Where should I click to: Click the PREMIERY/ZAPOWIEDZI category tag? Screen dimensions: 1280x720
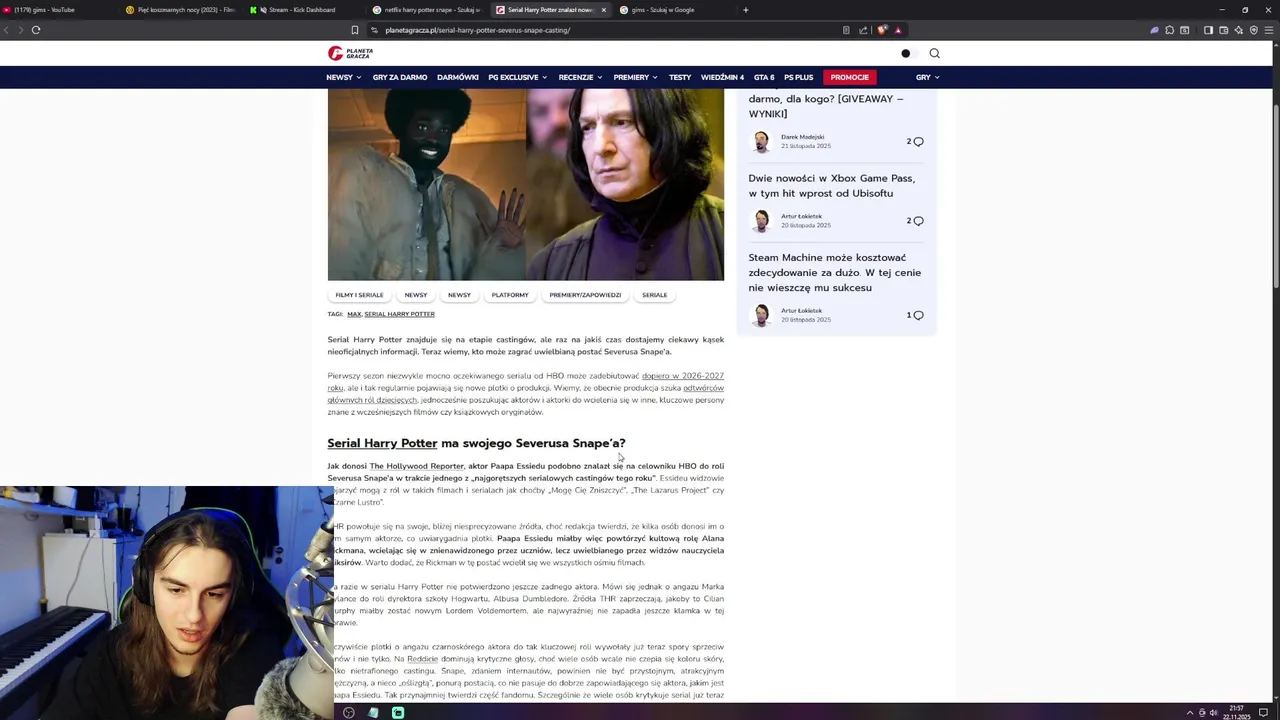585,295
